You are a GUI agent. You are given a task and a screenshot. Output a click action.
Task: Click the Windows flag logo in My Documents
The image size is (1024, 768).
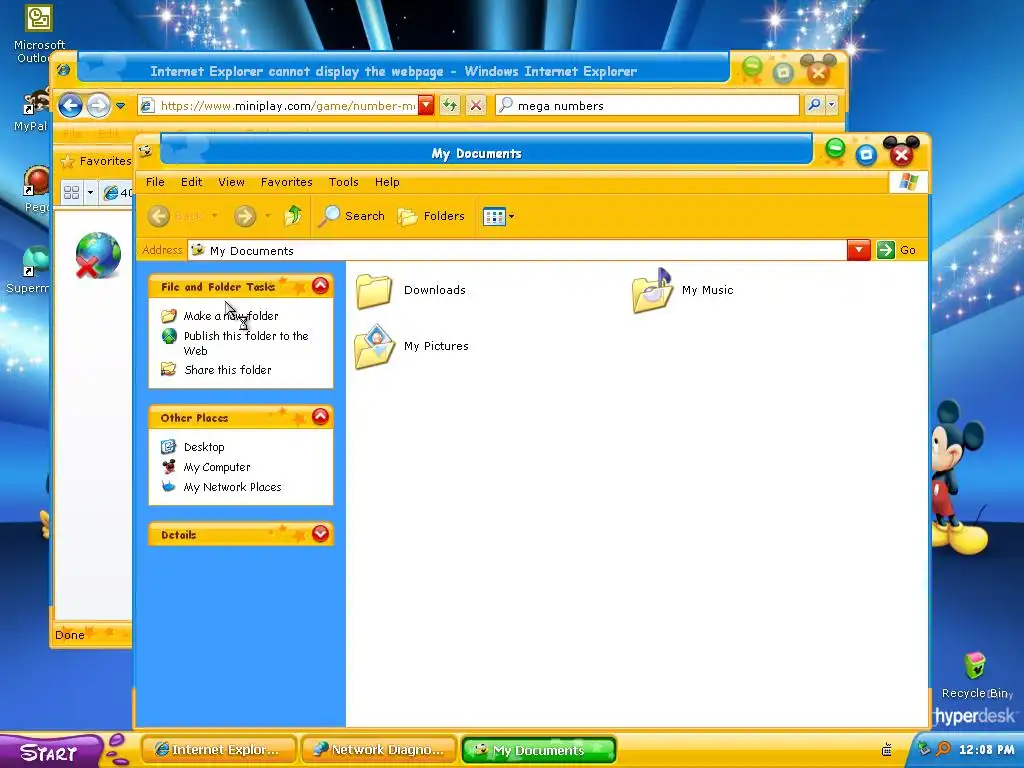(x=908, y=182)
